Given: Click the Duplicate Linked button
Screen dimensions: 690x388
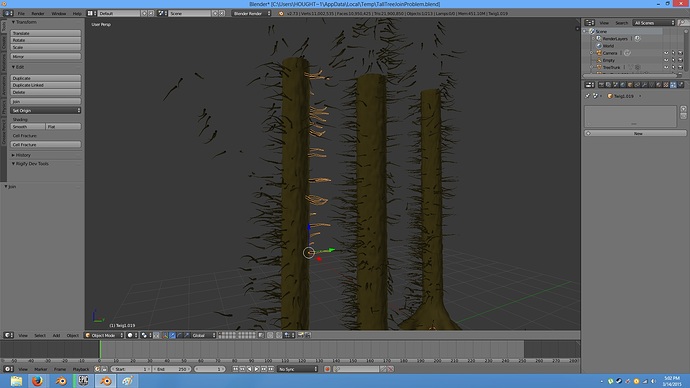Looking at the screenshot, I should pyautogui.click(x=46, y=85).
